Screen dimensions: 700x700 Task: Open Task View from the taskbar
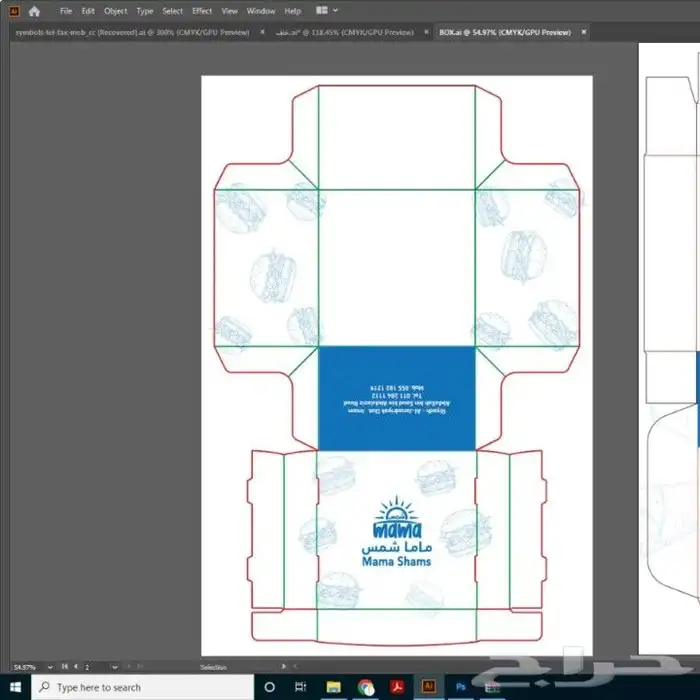tap(301, 688)
